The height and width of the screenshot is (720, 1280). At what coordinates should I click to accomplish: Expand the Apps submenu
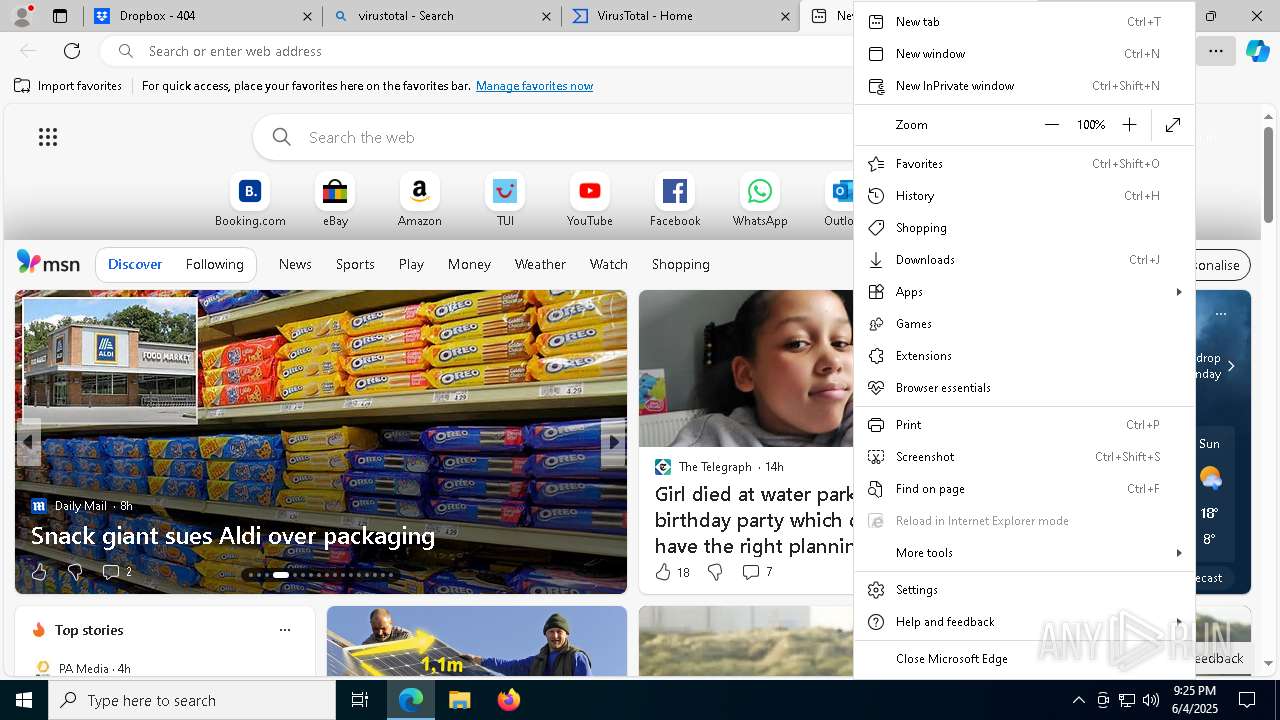(1024, 292)
